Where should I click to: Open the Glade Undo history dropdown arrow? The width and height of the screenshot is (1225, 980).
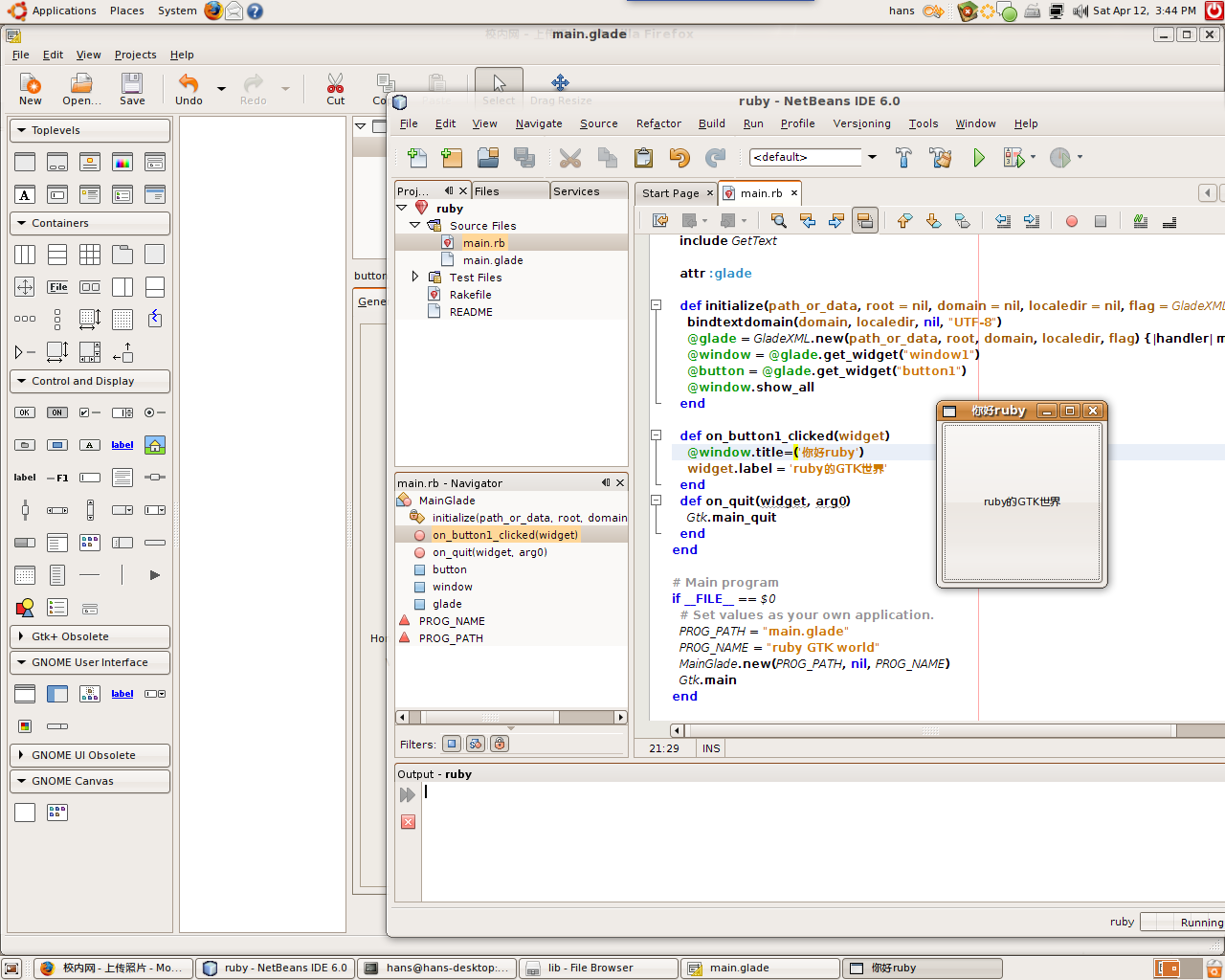[x=221, y=89]
